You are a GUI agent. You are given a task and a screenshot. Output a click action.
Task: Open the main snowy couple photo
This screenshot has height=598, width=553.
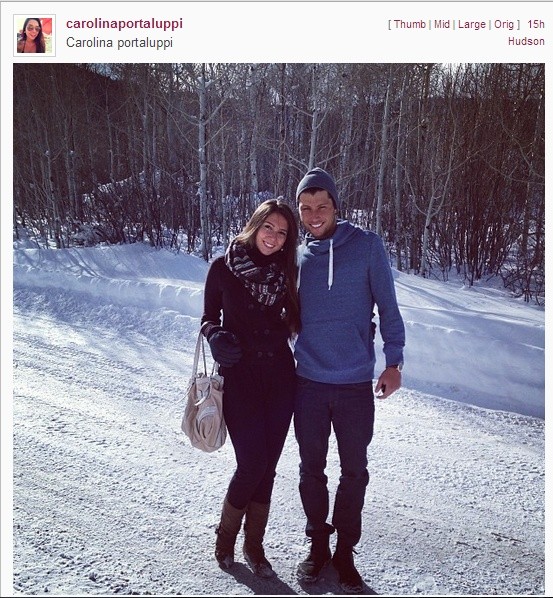279,329
